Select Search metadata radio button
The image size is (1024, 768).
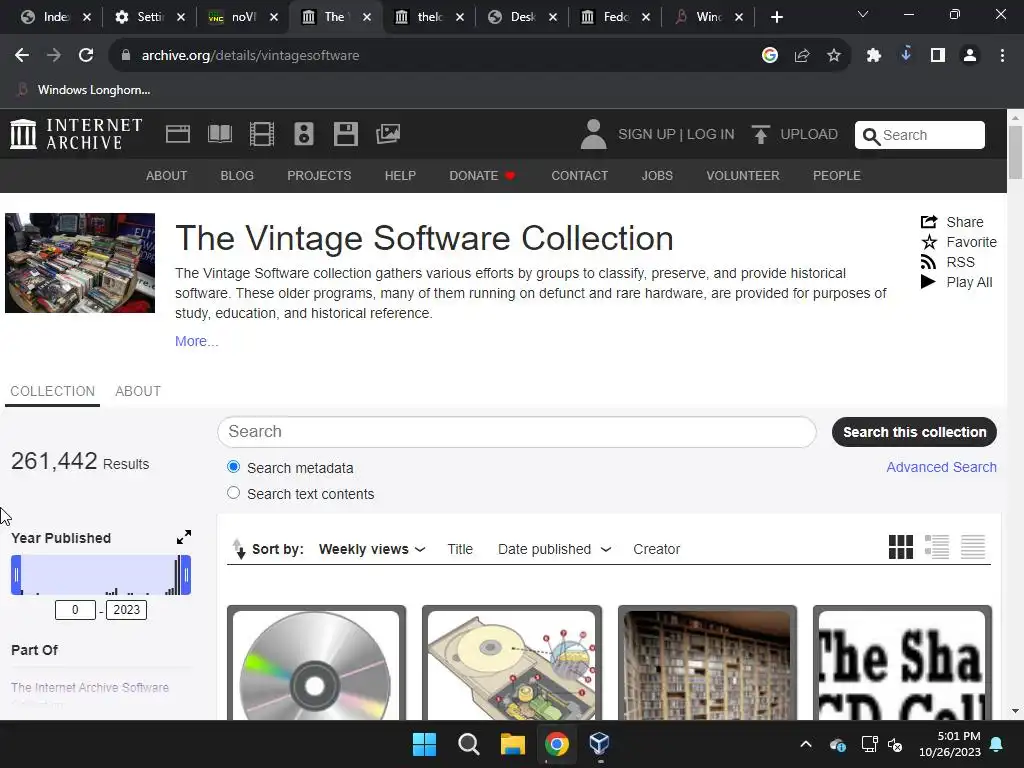[233, 467]
